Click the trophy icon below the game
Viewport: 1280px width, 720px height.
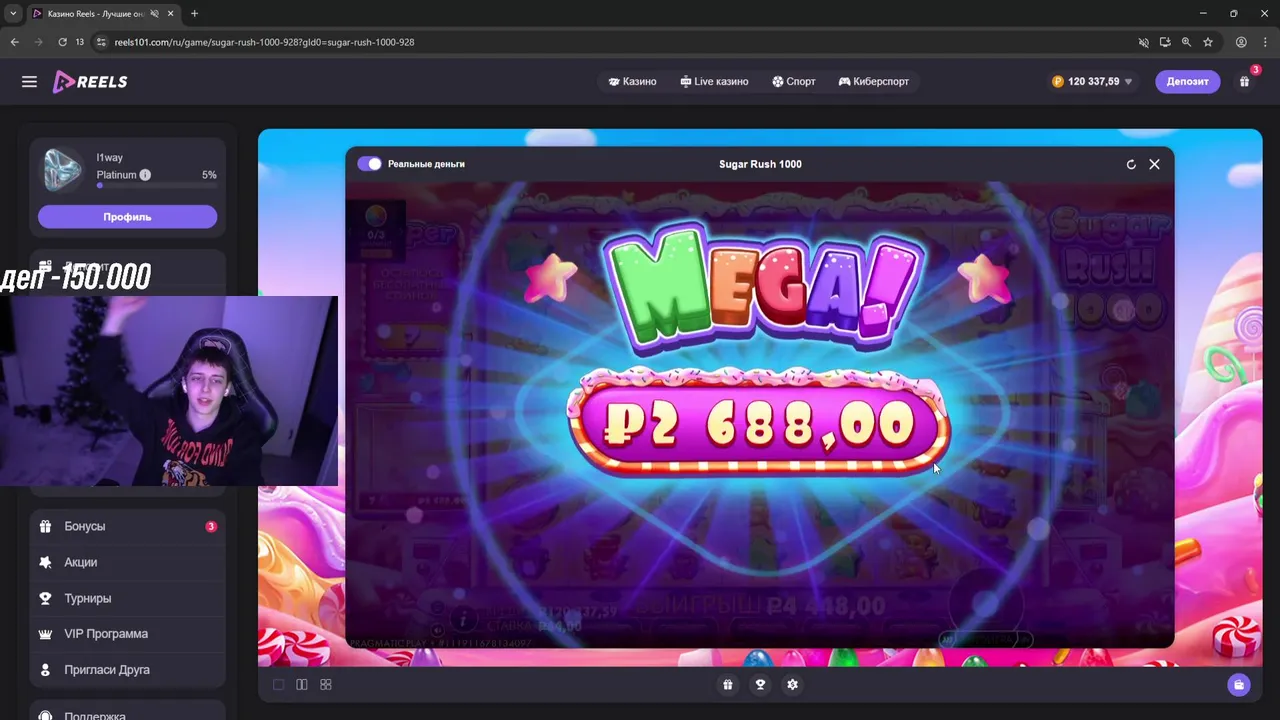coord(760,685)
